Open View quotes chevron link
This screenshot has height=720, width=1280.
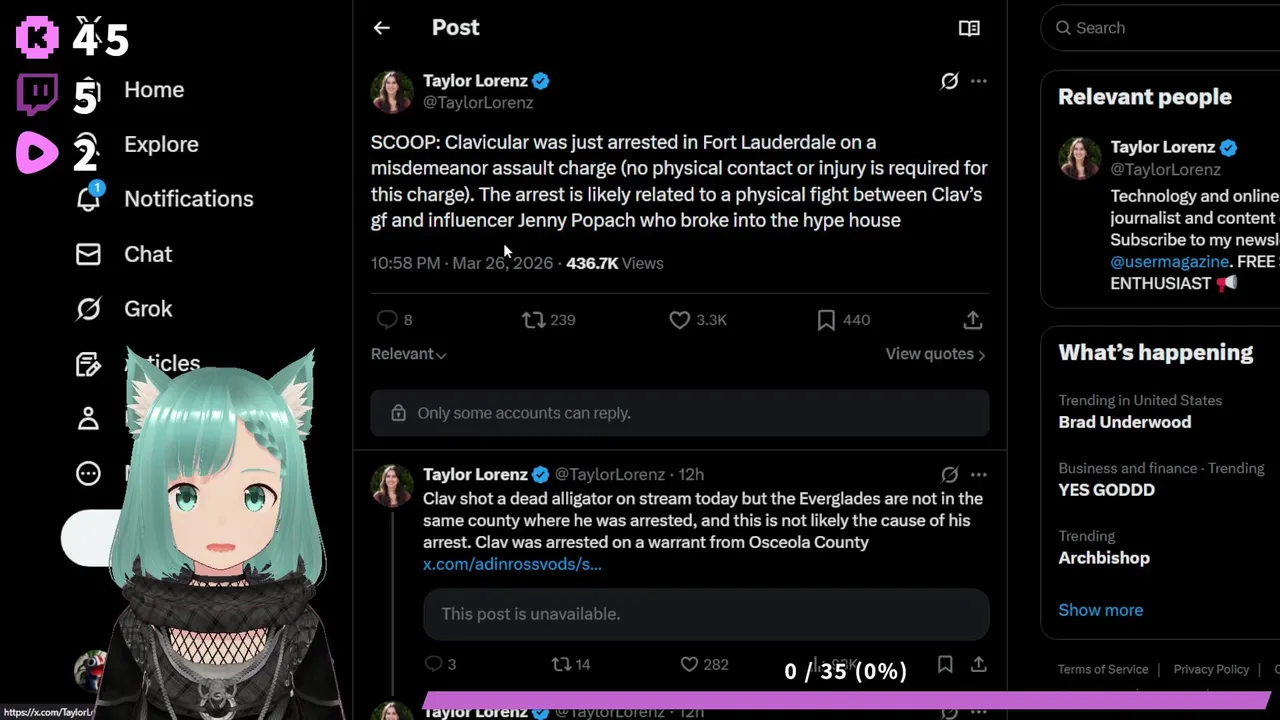935,354
